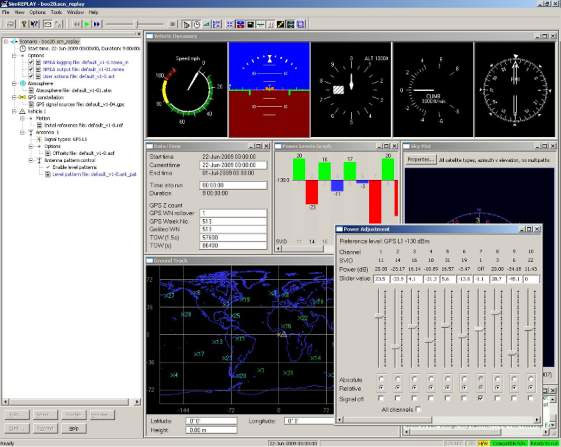Click the arrow icon left of the clock icon

click(x=186, y=24)
